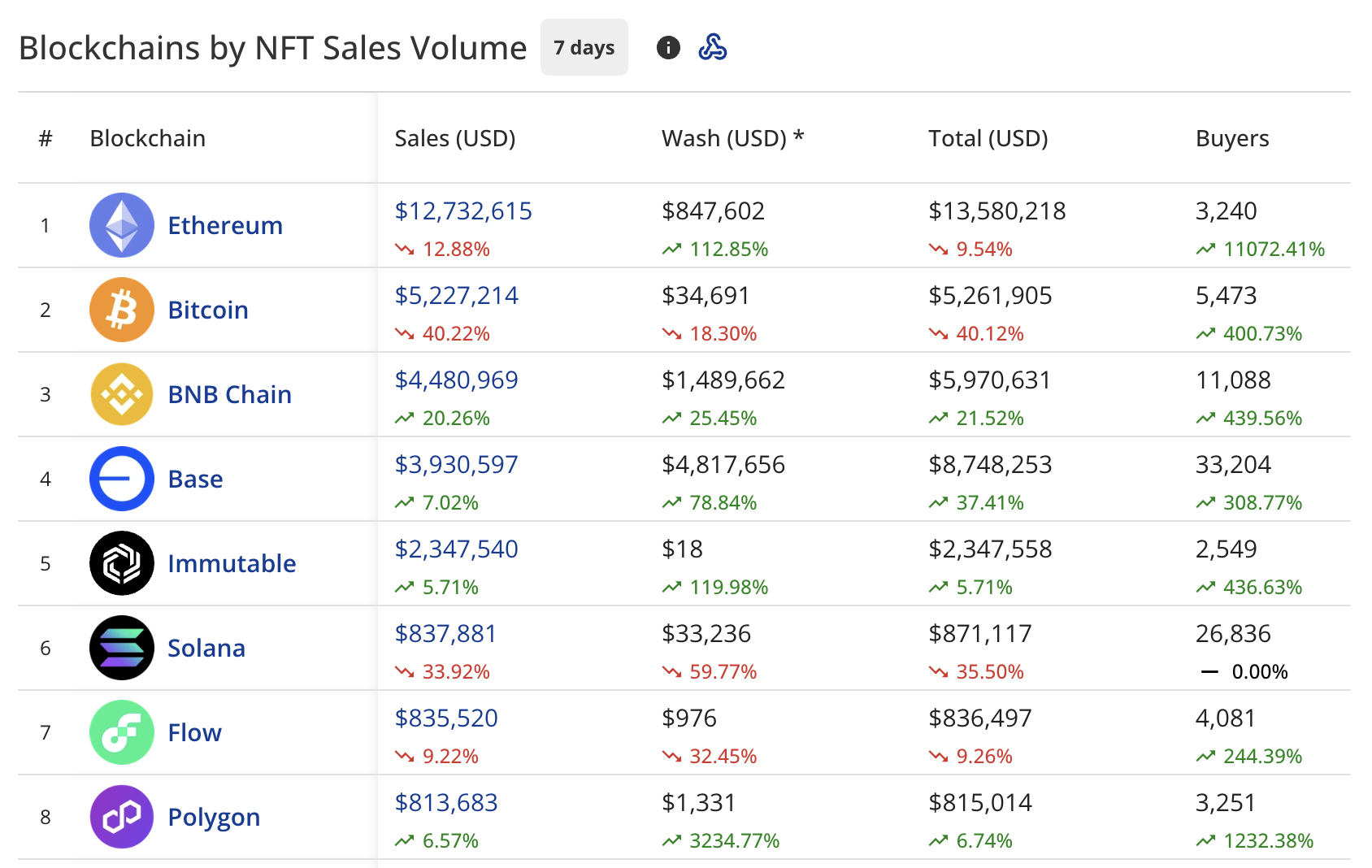The height and width of the screenshot is (868, 1372).
Task: Sort by the Total (USD) column header
Action: click(988, 138)
